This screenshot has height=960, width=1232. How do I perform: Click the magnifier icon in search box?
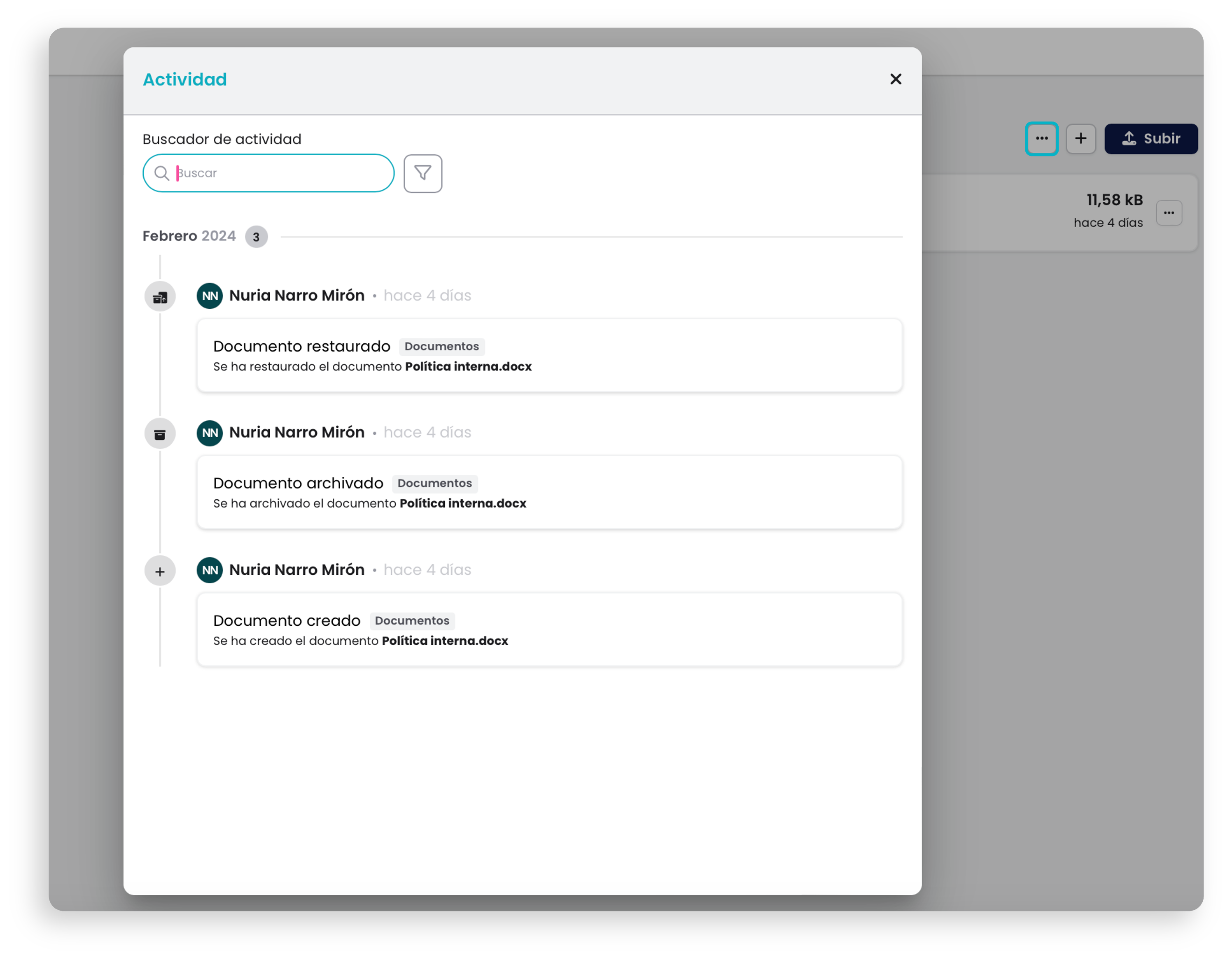[x=162, y=173]
